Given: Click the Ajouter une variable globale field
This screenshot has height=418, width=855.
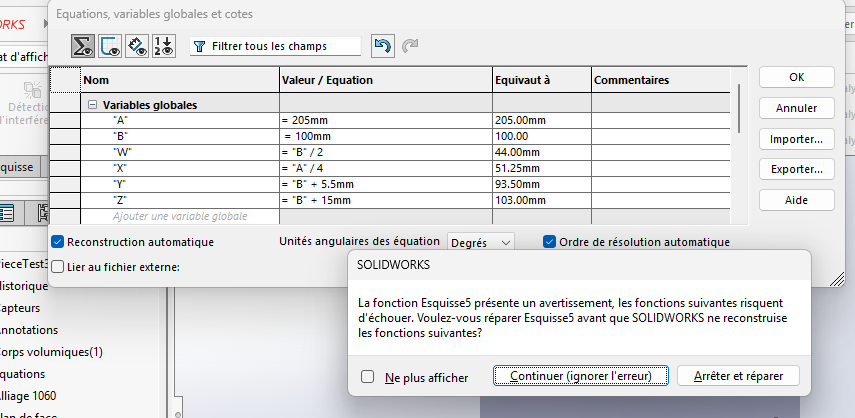Looking at the screenshot, I should click(180, 216).
